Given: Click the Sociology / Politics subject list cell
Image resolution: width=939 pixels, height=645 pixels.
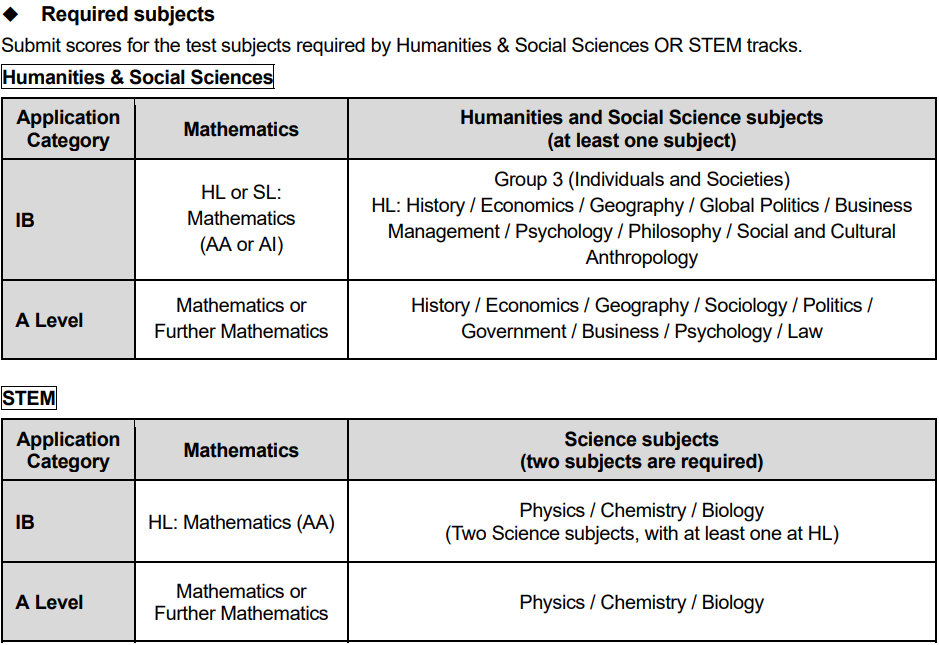Looking at the screenshot, I should (641, 319).
